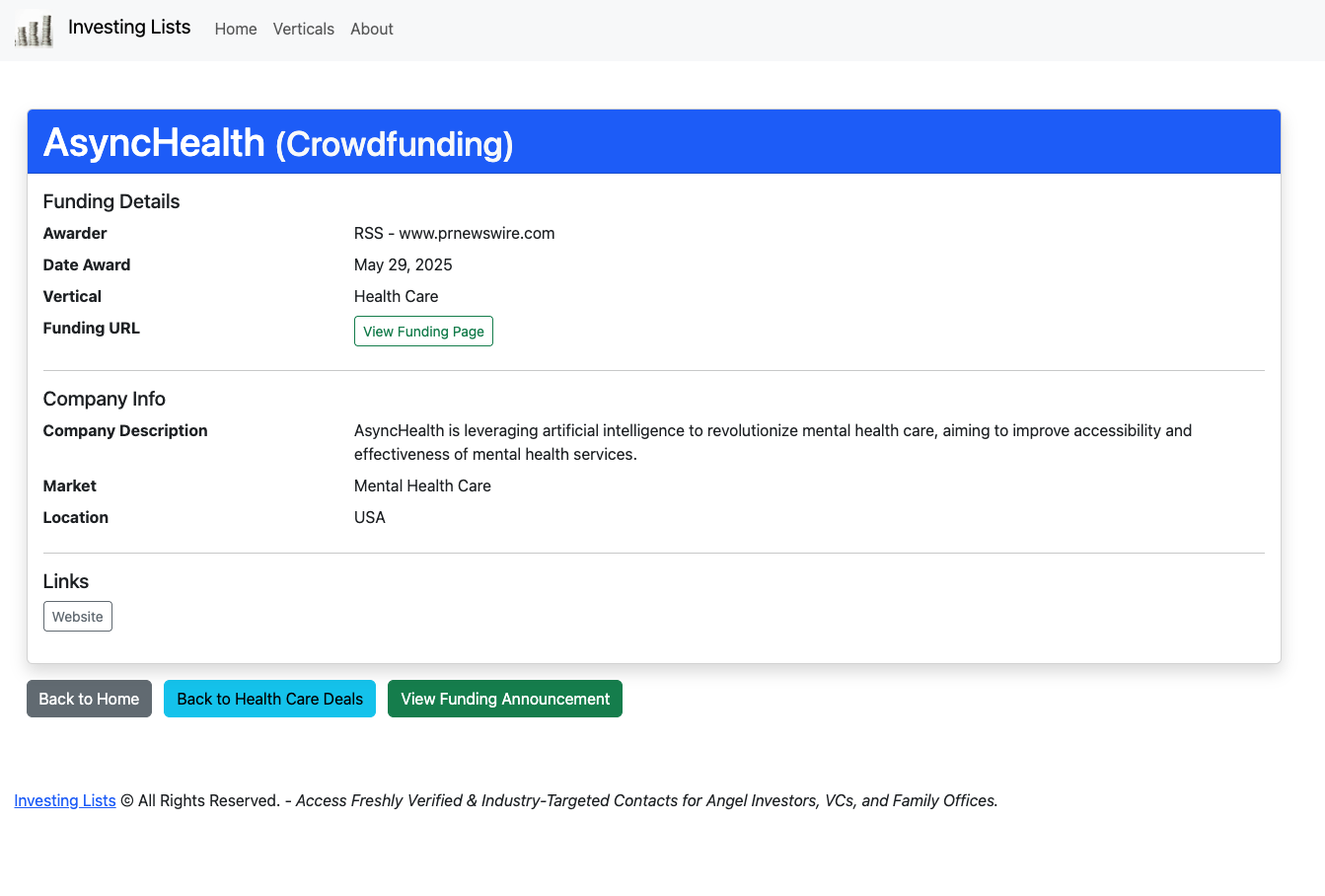Image resolution: width=1325 pixels, height=896 pixels.
Task: Click the AsyncHealth (Crowdfunding) heading
Action: pos(278,143)
